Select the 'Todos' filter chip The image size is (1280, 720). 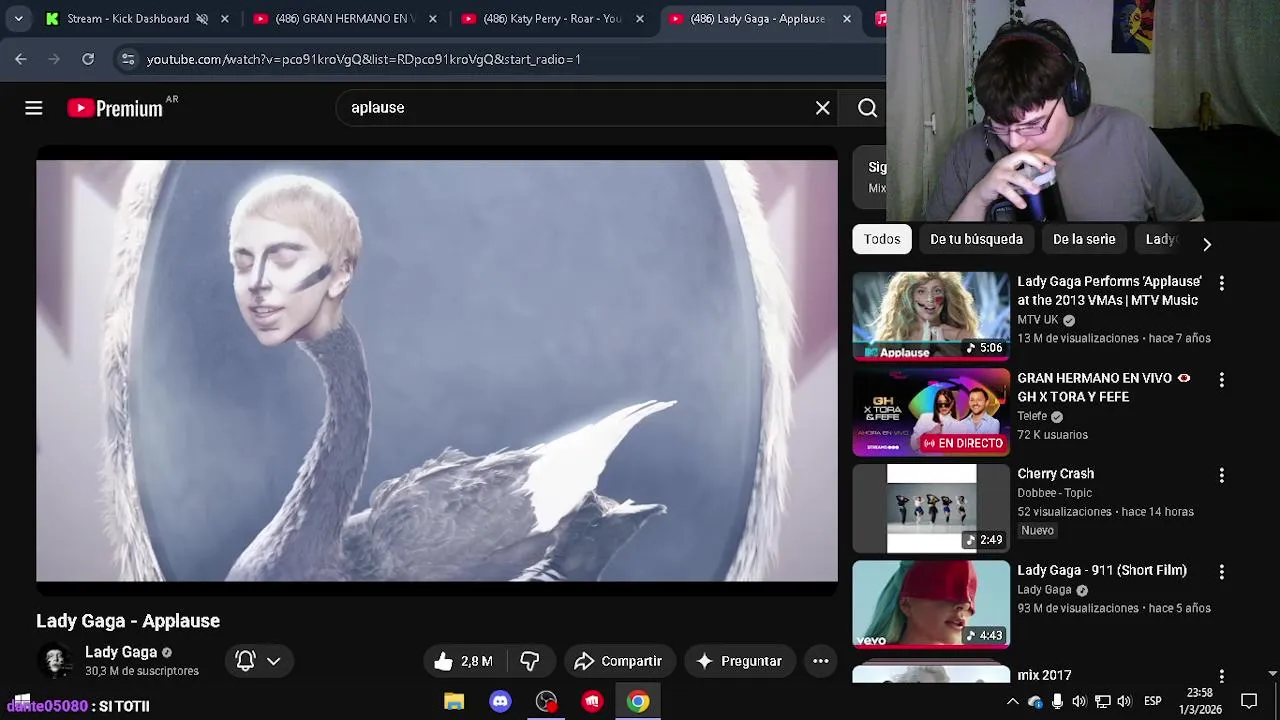click(882, 239)
